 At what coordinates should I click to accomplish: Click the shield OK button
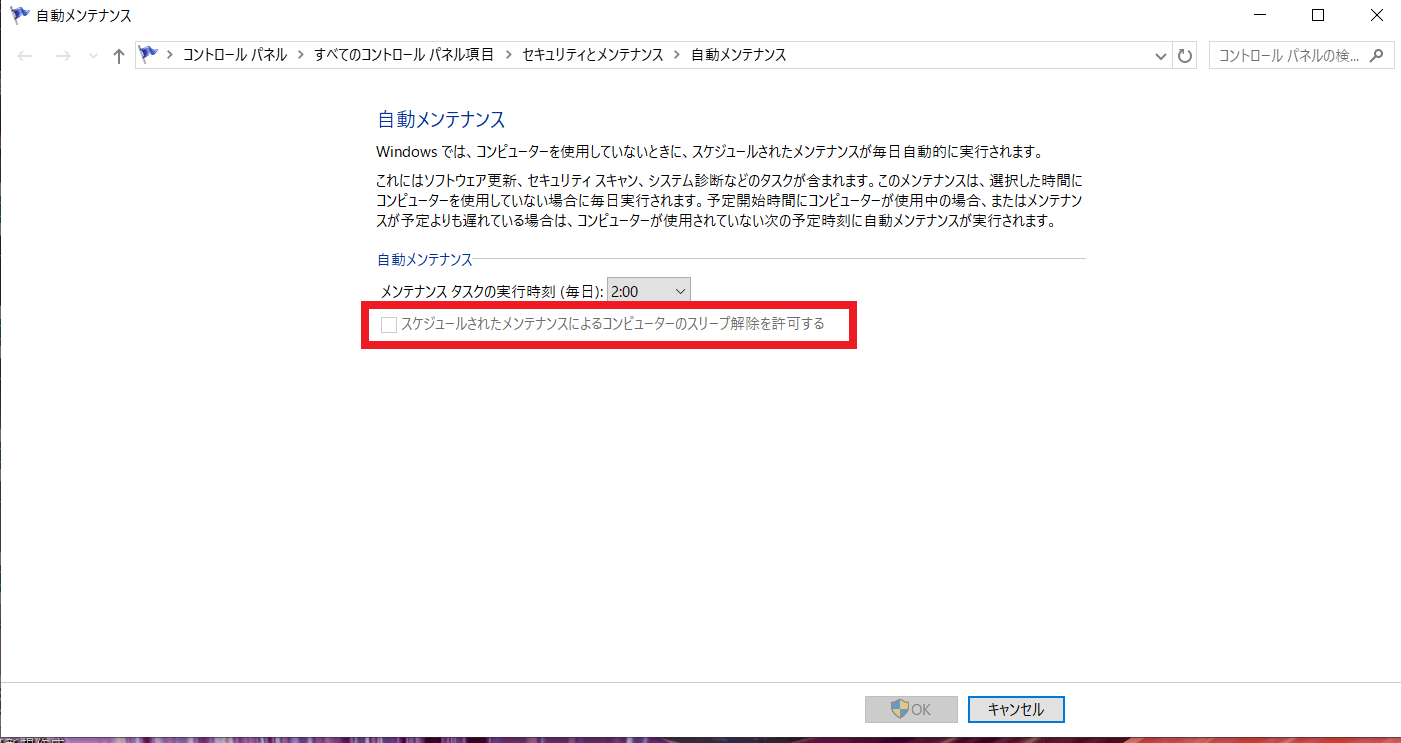911,709
